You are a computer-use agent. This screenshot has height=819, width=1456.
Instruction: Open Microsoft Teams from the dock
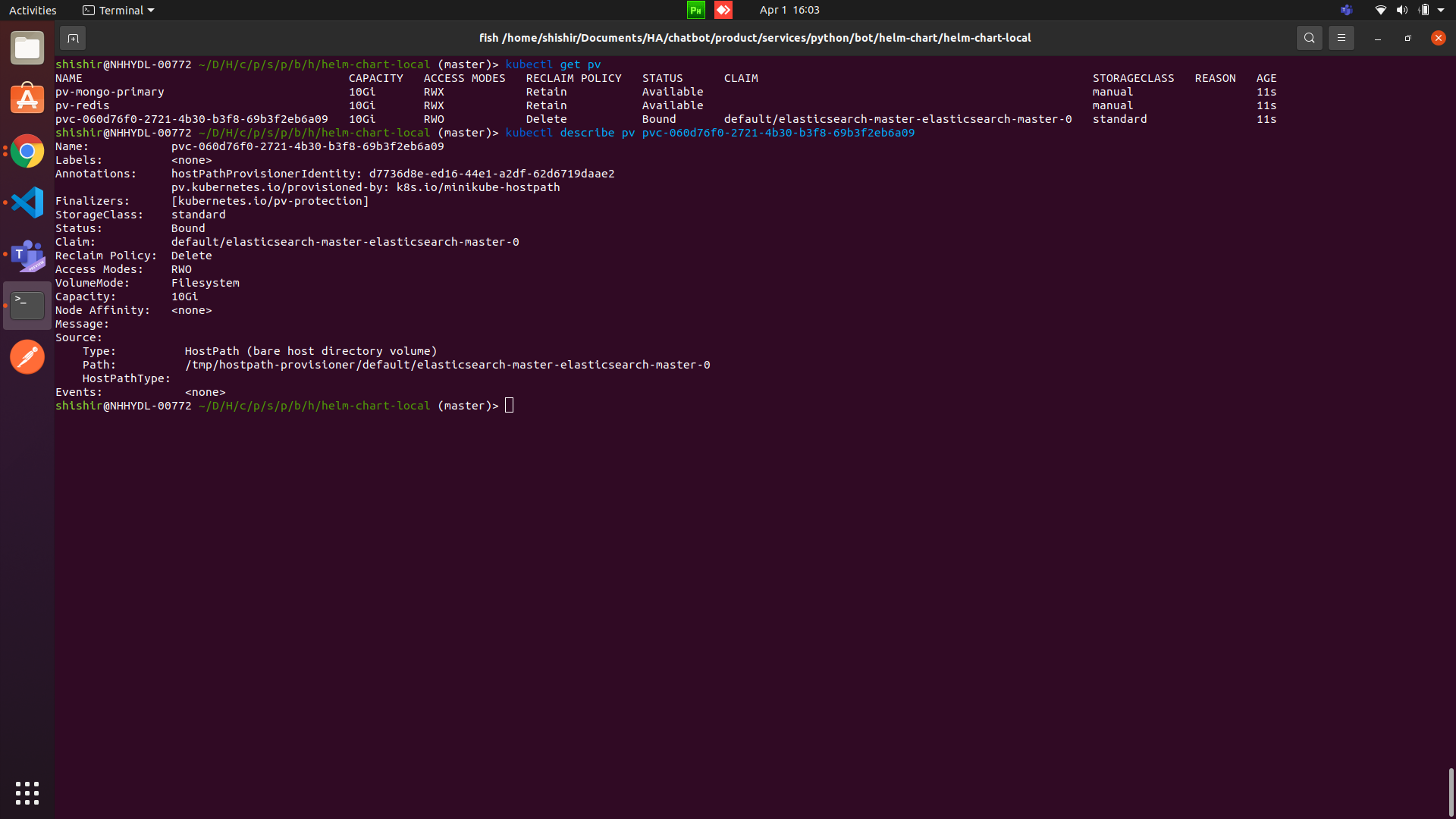(27, 255)
